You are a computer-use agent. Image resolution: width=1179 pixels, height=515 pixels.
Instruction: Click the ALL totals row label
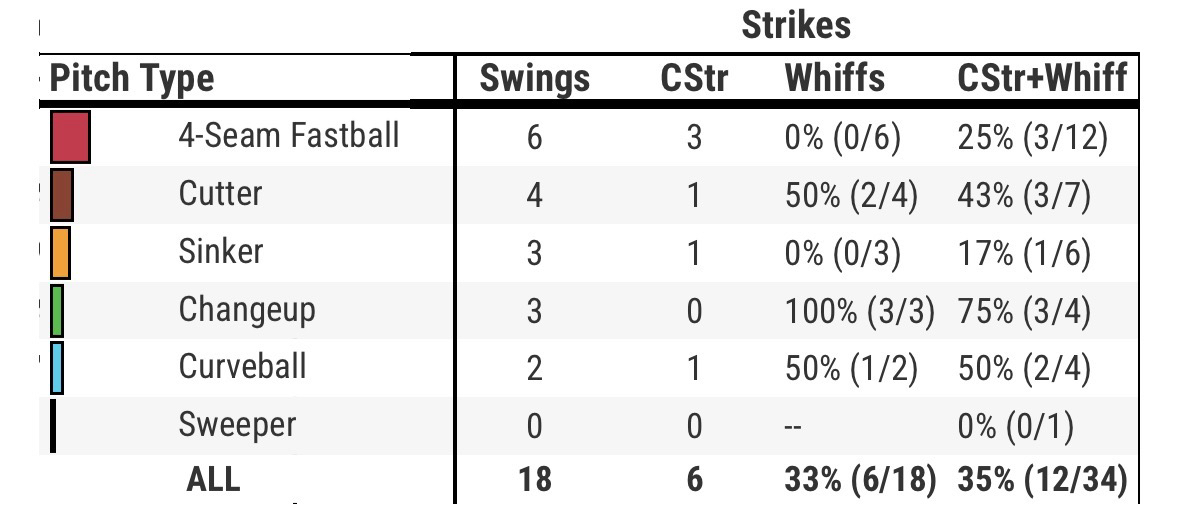point(213,480)
